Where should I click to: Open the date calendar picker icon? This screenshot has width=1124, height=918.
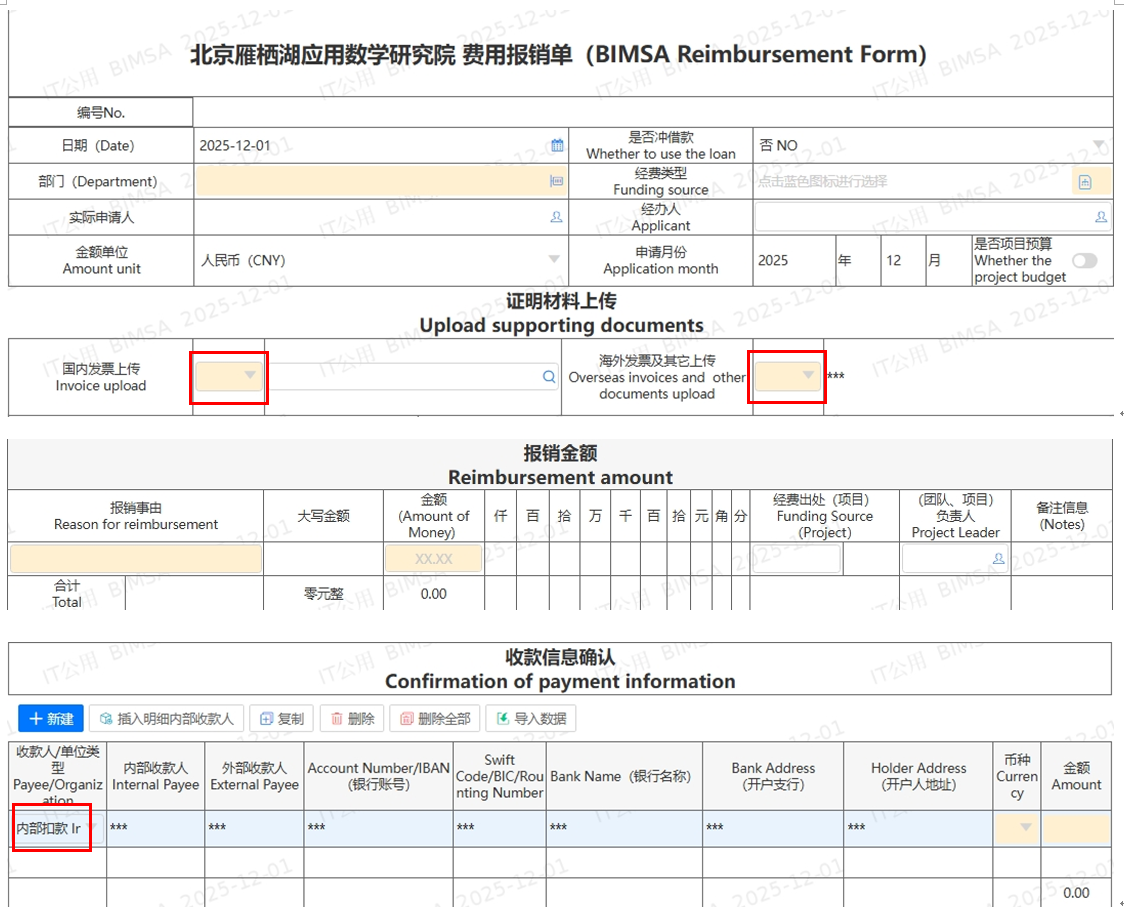click(x=557, y=146)
